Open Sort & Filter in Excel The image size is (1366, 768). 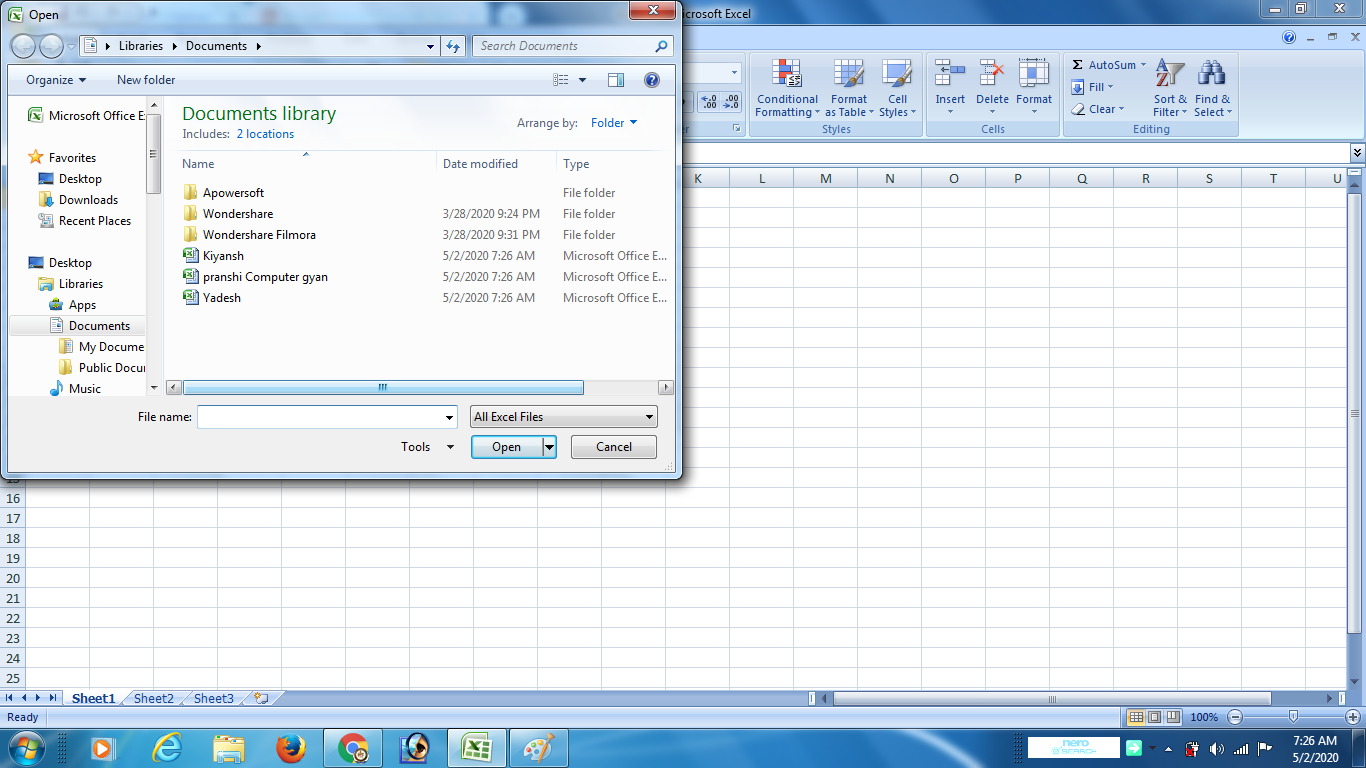1170,88
